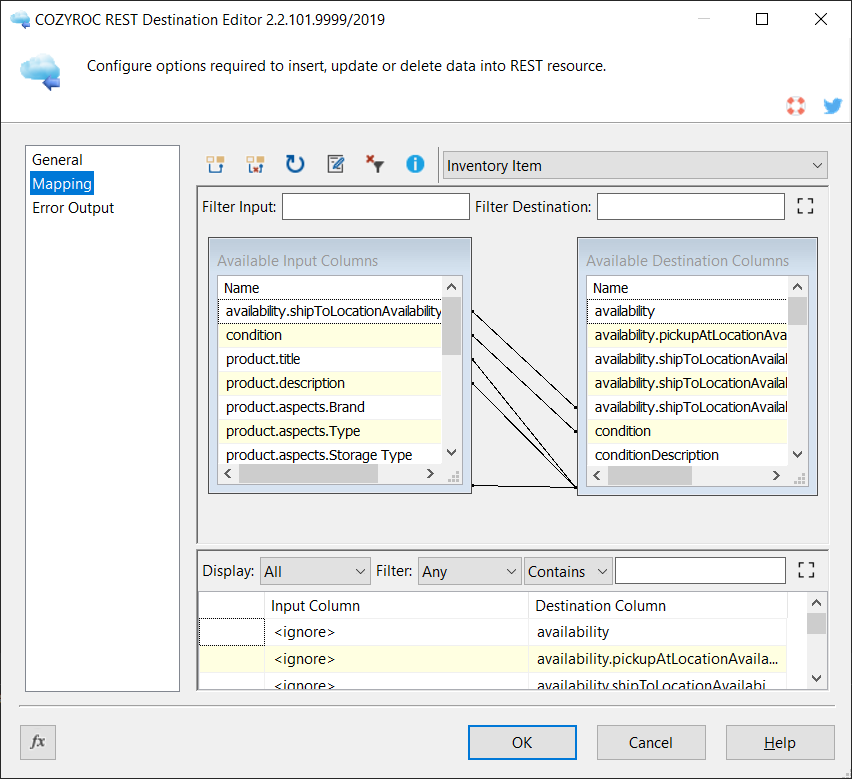The height and width of the screenshot is (779, 852).
Task: Click the Destination Columns Name header
Action: (687, 288)
